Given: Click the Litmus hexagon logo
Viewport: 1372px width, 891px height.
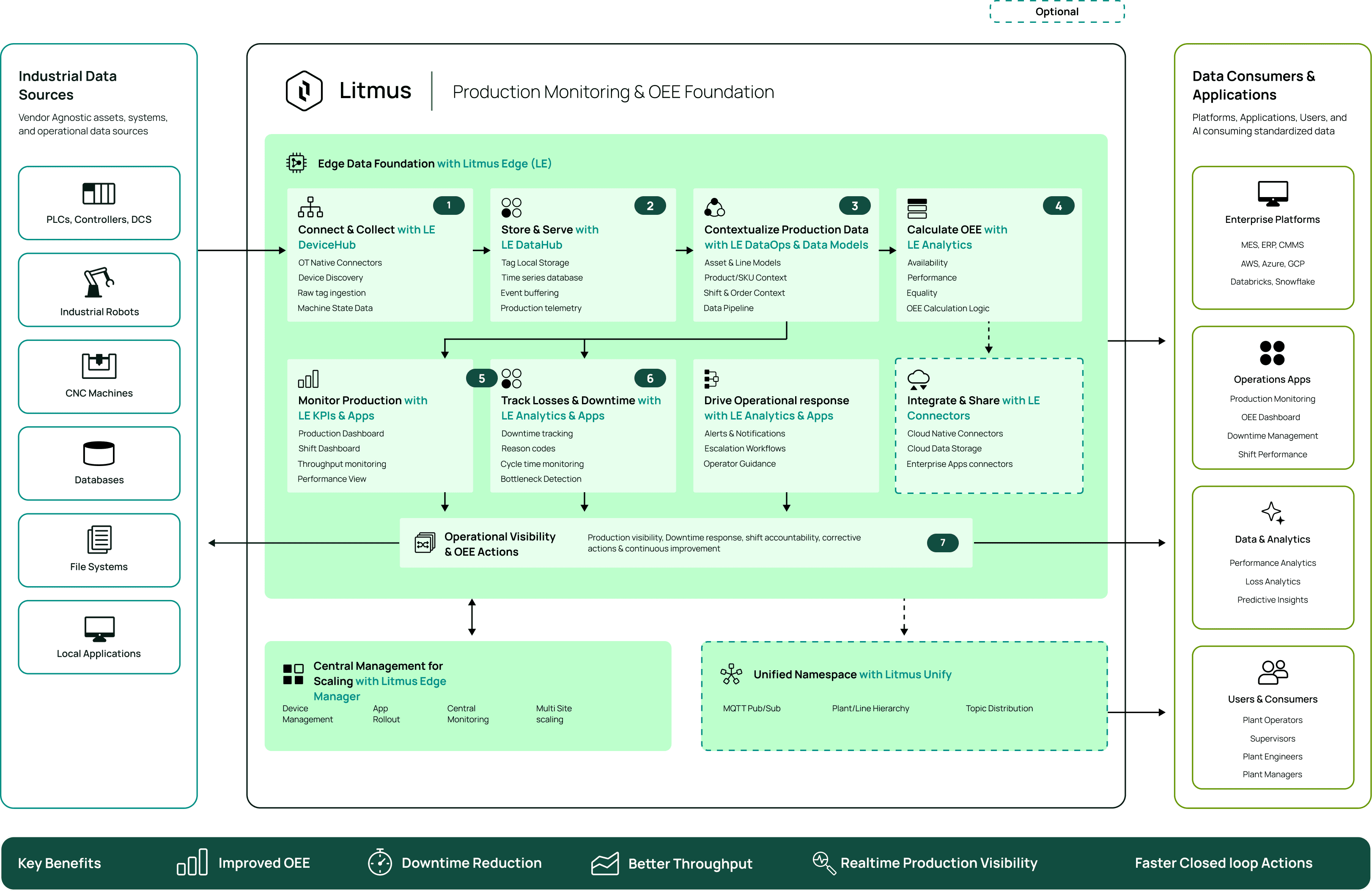Looking at the screenshot, I should pos(305,90).
